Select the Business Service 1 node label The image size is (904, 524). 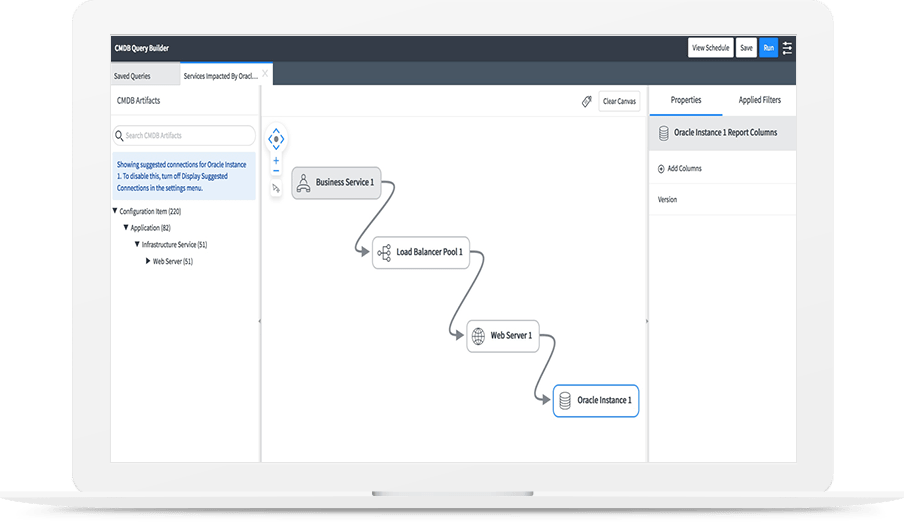pos(345,182)
